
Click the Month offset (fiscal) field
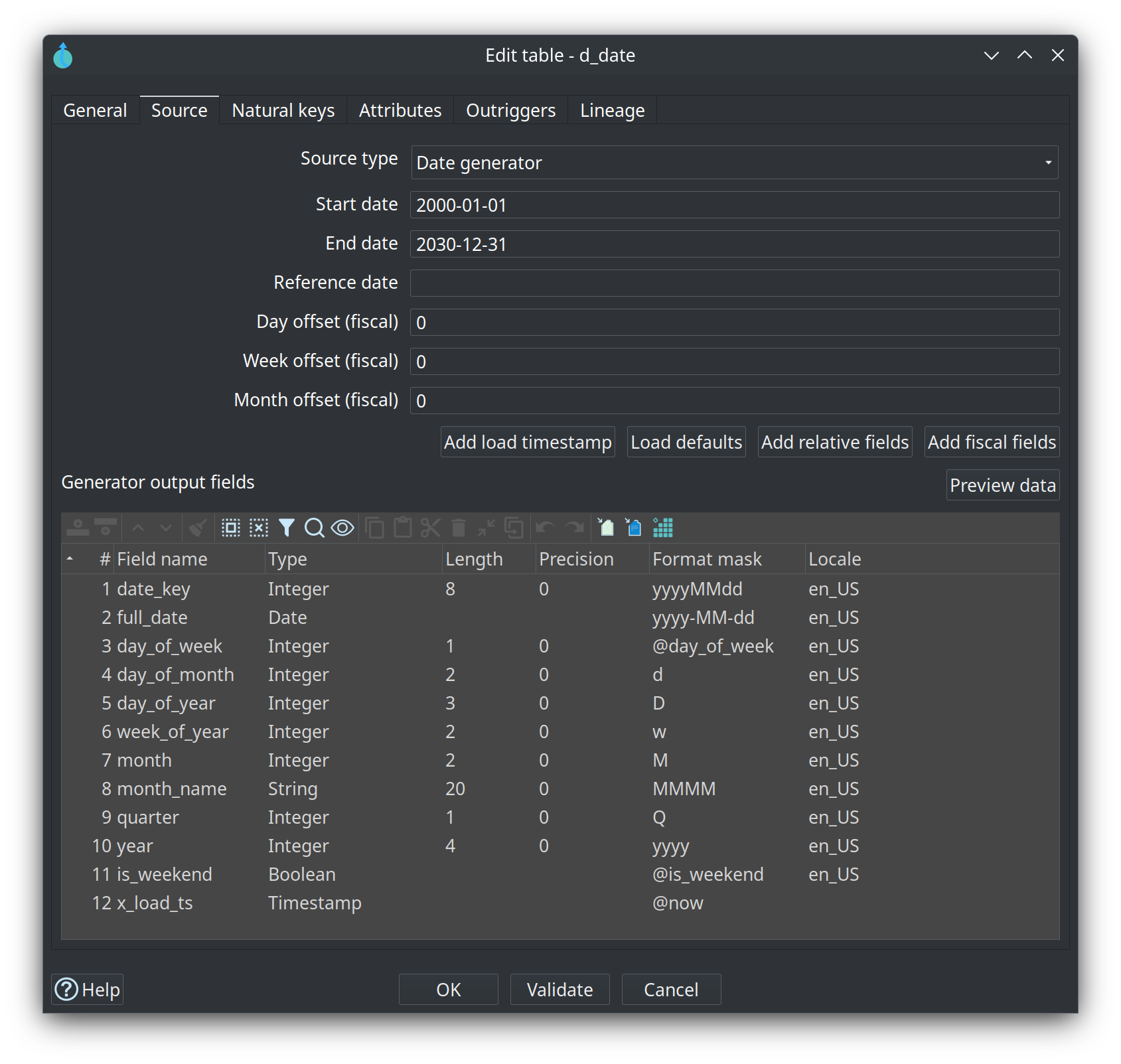(x=735, y=401)
